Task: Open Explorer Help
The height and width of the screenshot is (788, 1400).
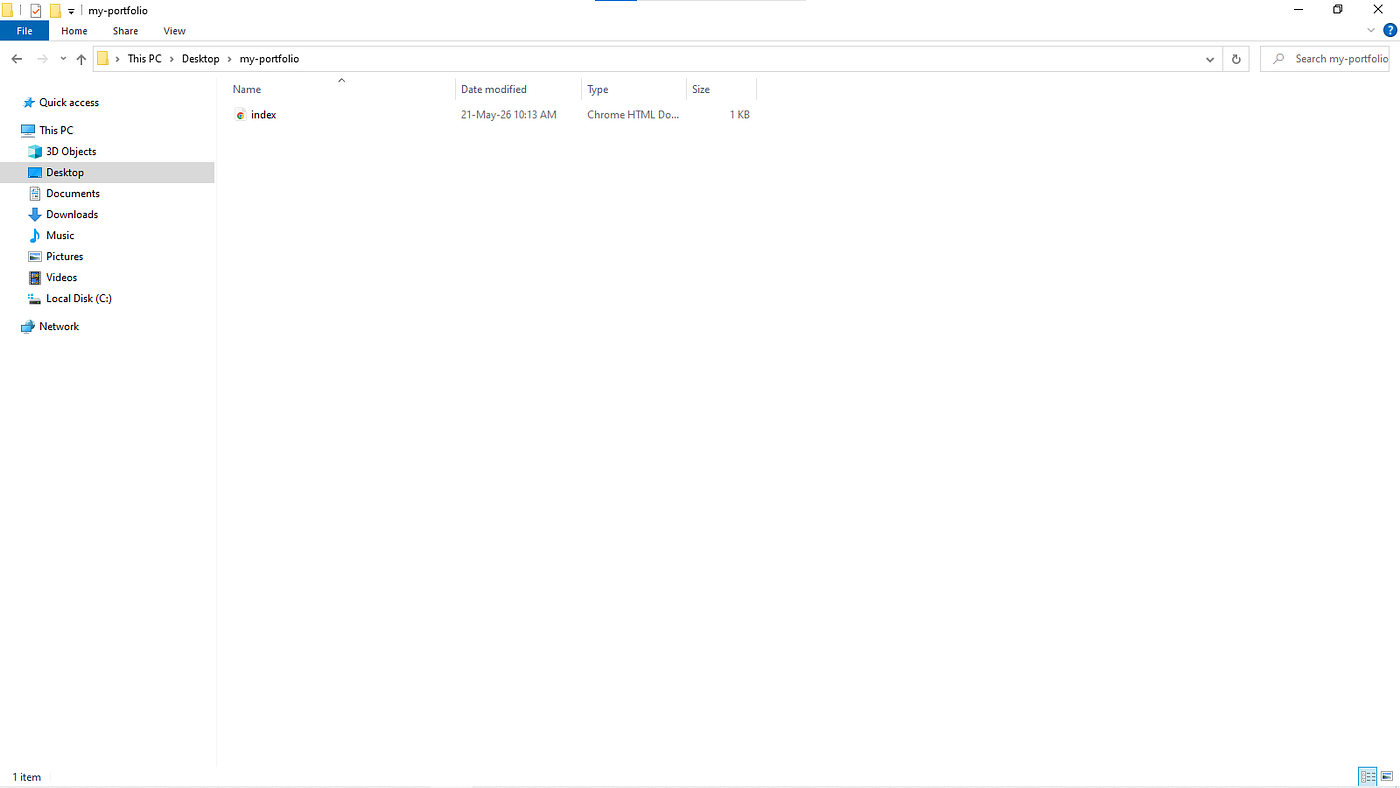Action: tap(1390, 31)
